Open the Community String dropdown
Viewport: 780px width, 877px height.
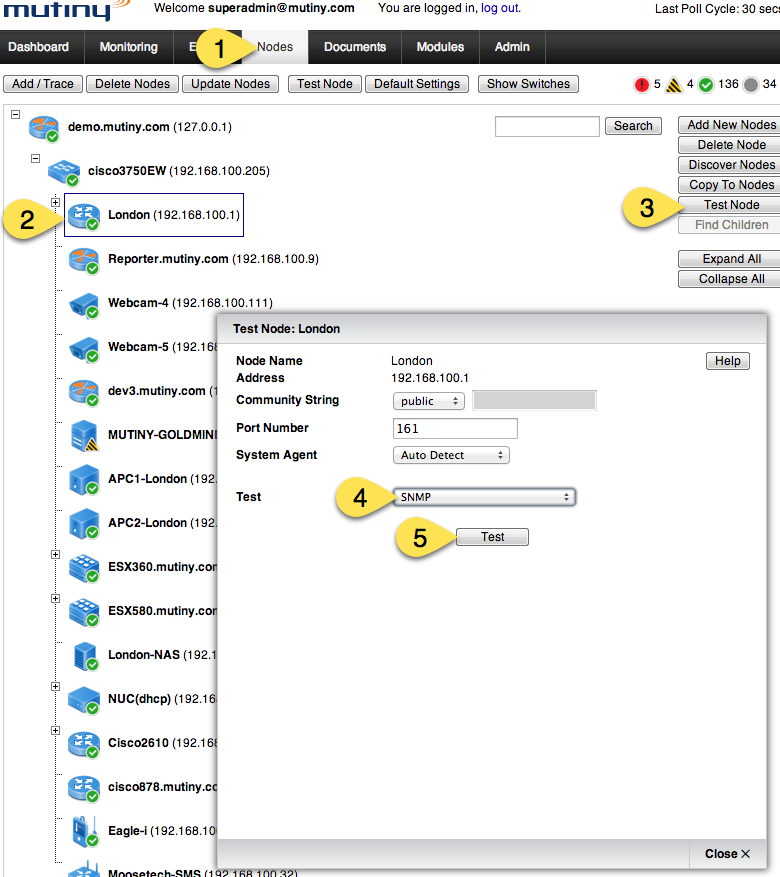[x=429, y=401]
